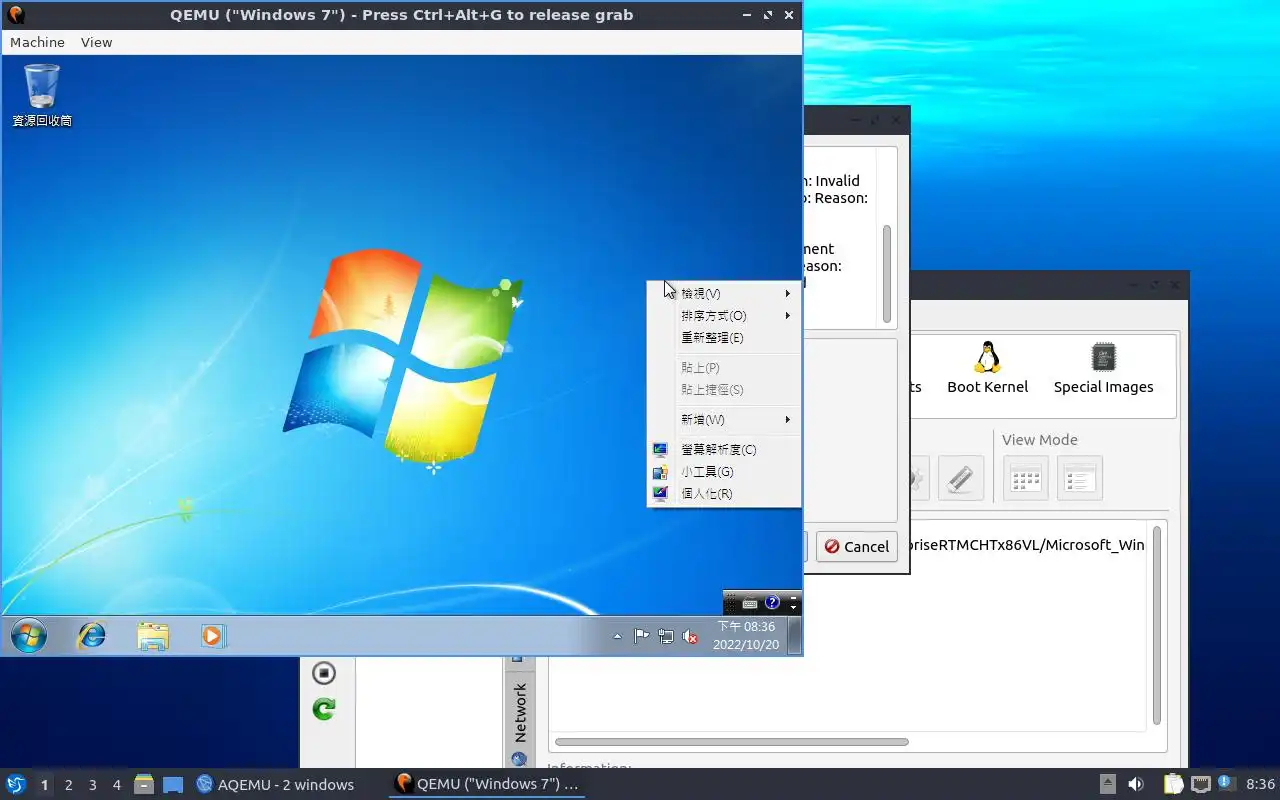
Task: Open Action Center flag tray icon
Action: 642,636
